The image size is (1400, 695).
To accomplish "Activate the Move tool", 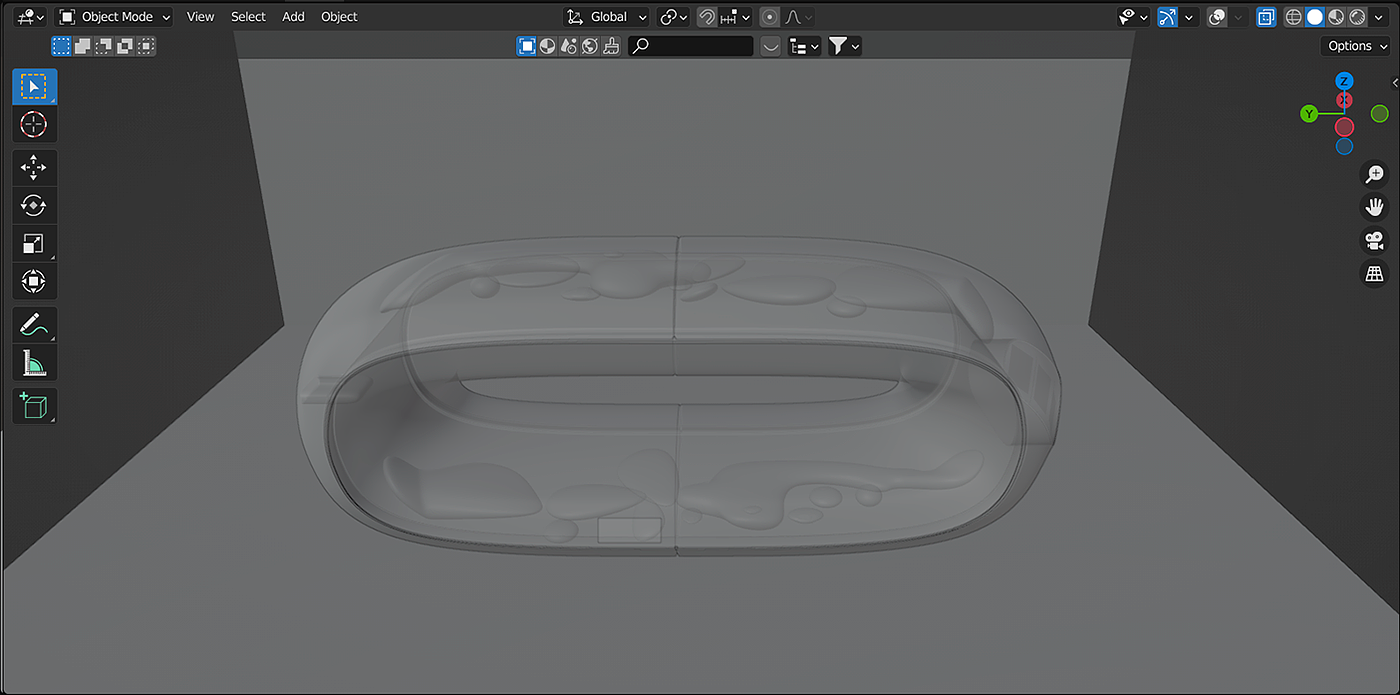I will tap(34, 167).
